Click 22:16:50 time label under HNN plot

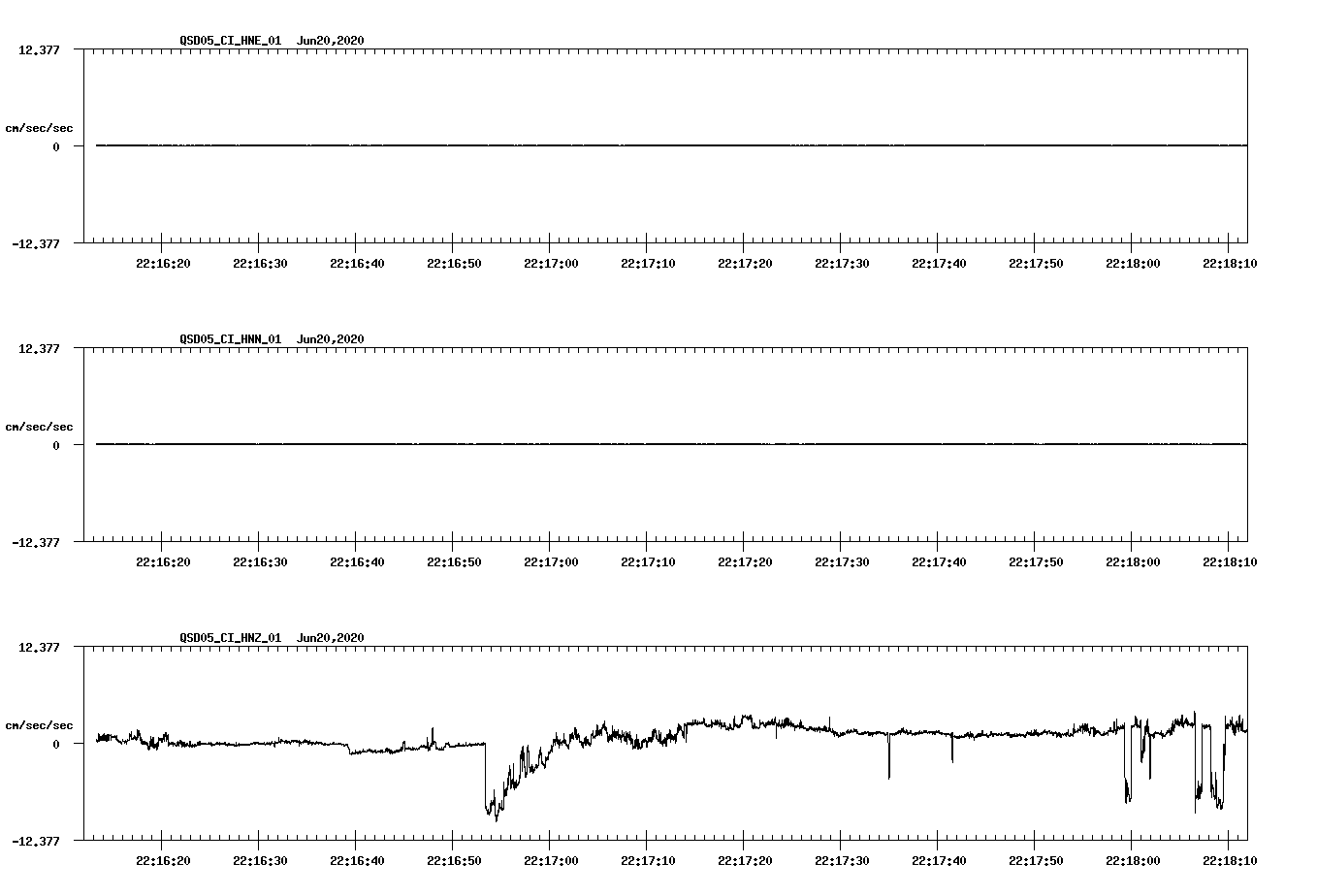(454, 562)
